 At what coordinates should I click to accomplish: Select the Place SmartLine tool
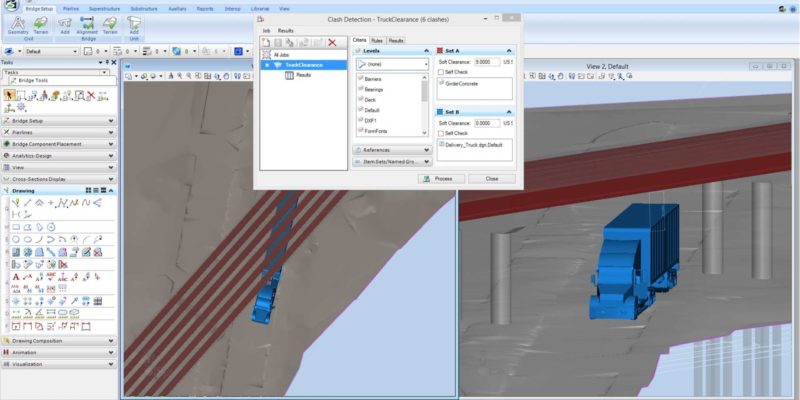(16, 203)
